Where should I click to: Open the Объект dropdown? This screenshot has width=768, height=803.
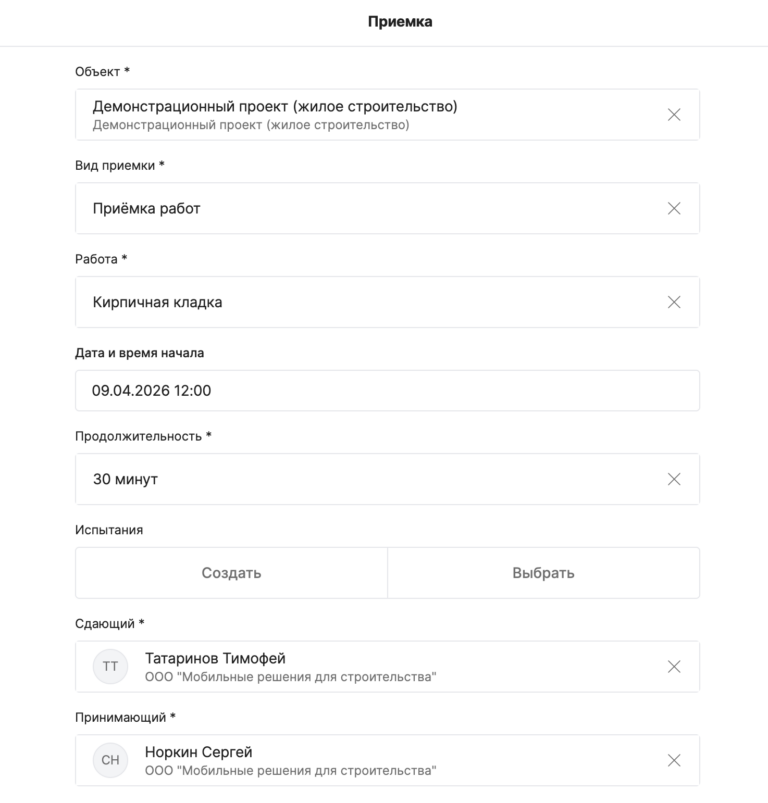click(360, 115)
